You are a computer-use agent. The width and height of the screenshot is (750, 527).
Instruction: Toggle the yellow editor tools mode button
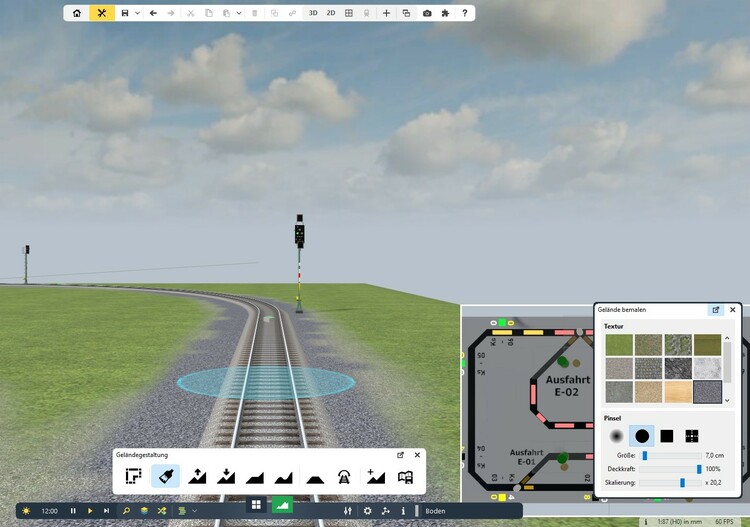pos(102,13)
